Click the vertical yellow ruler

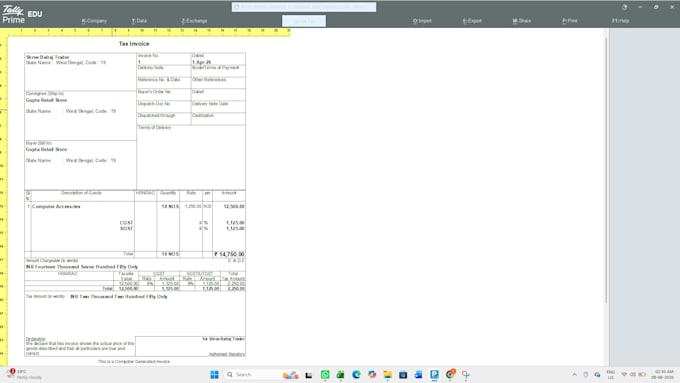tap(3, 200)
